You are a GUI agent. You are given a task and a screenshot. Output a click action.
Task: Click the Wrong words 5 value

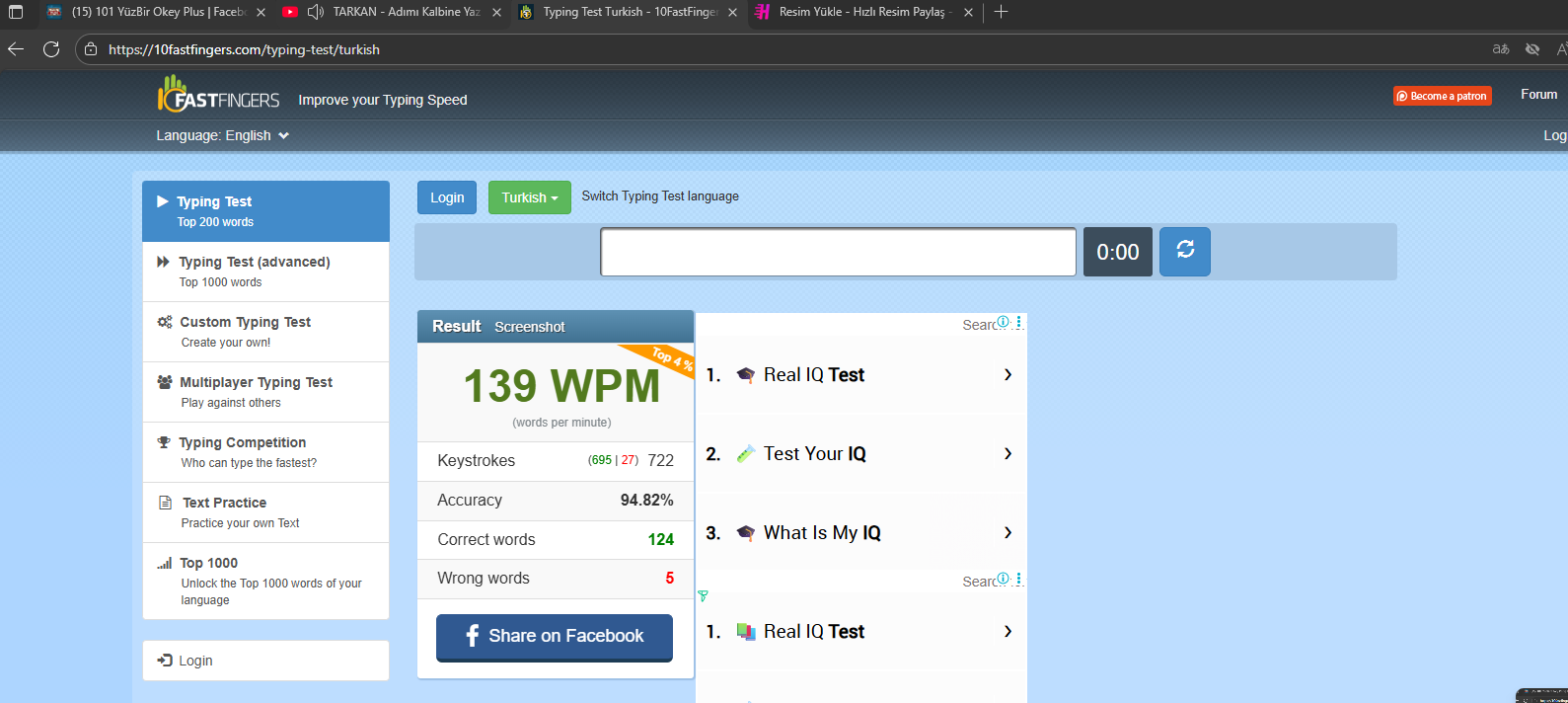pos(670,579)
